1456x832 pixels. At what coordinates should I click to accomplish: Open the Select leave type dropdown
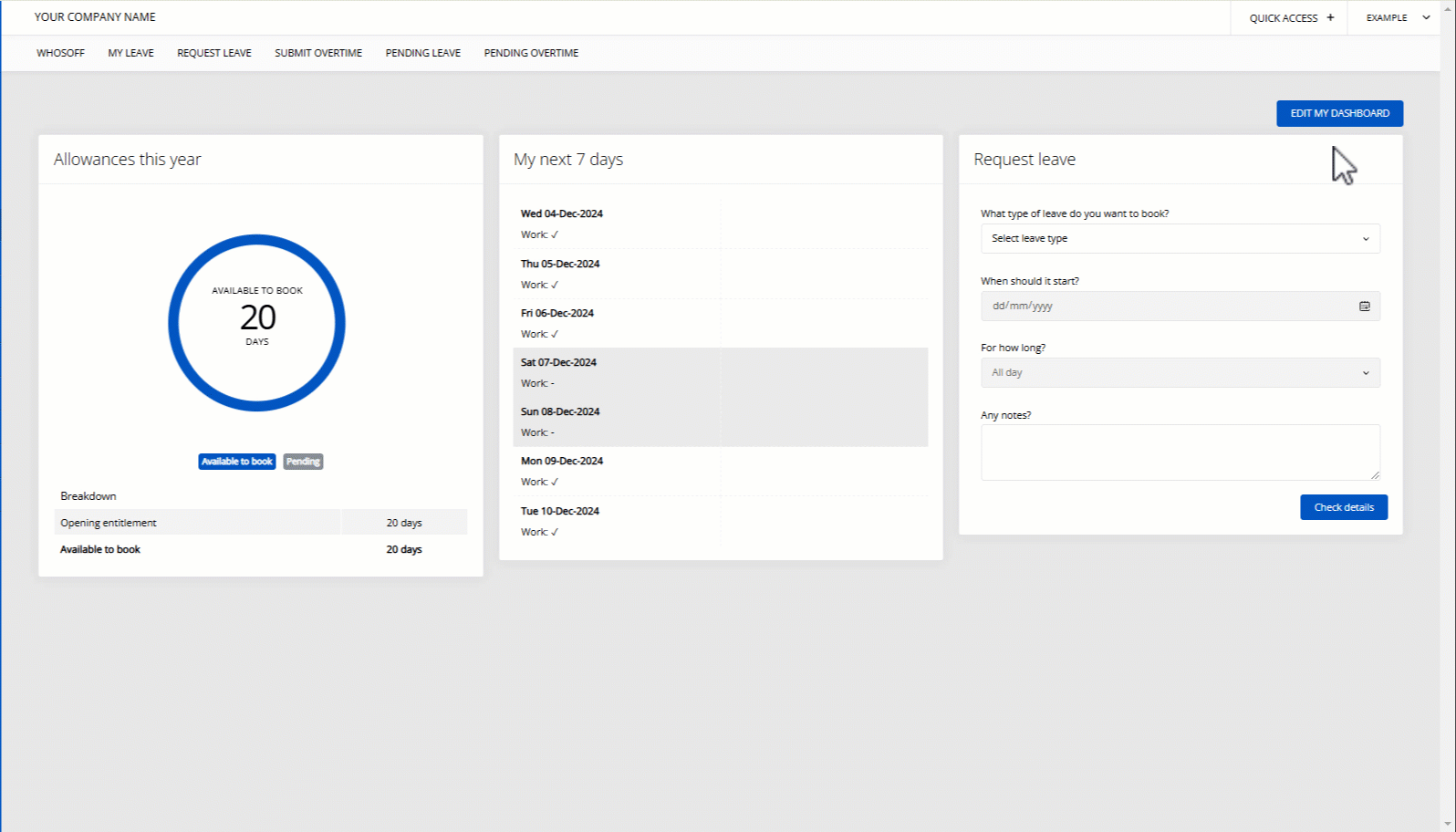point(1180,239)
